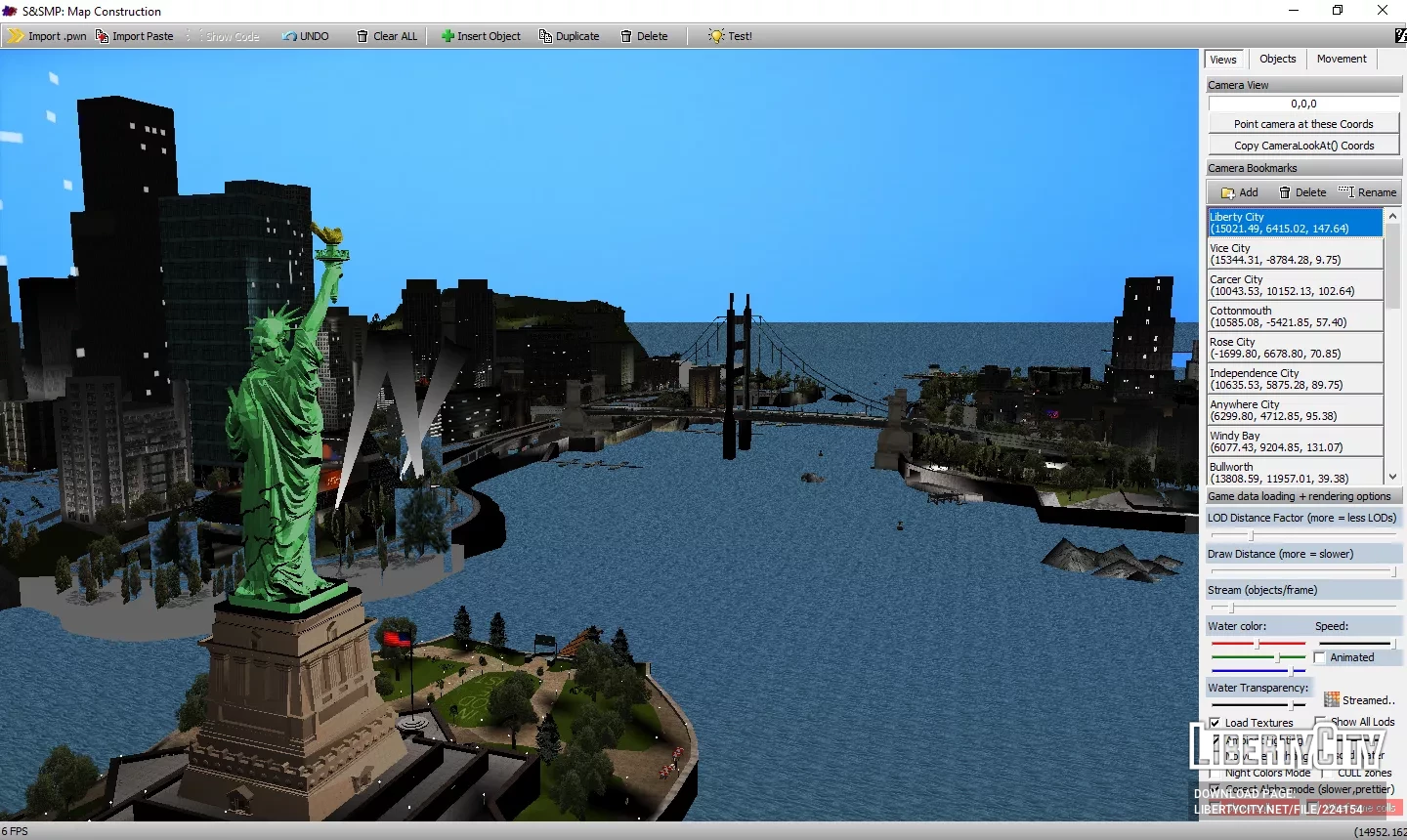The height and width of the screenshot is (840, 1407).
Task: Close the Map Construction window
Action: (1383, 11)
